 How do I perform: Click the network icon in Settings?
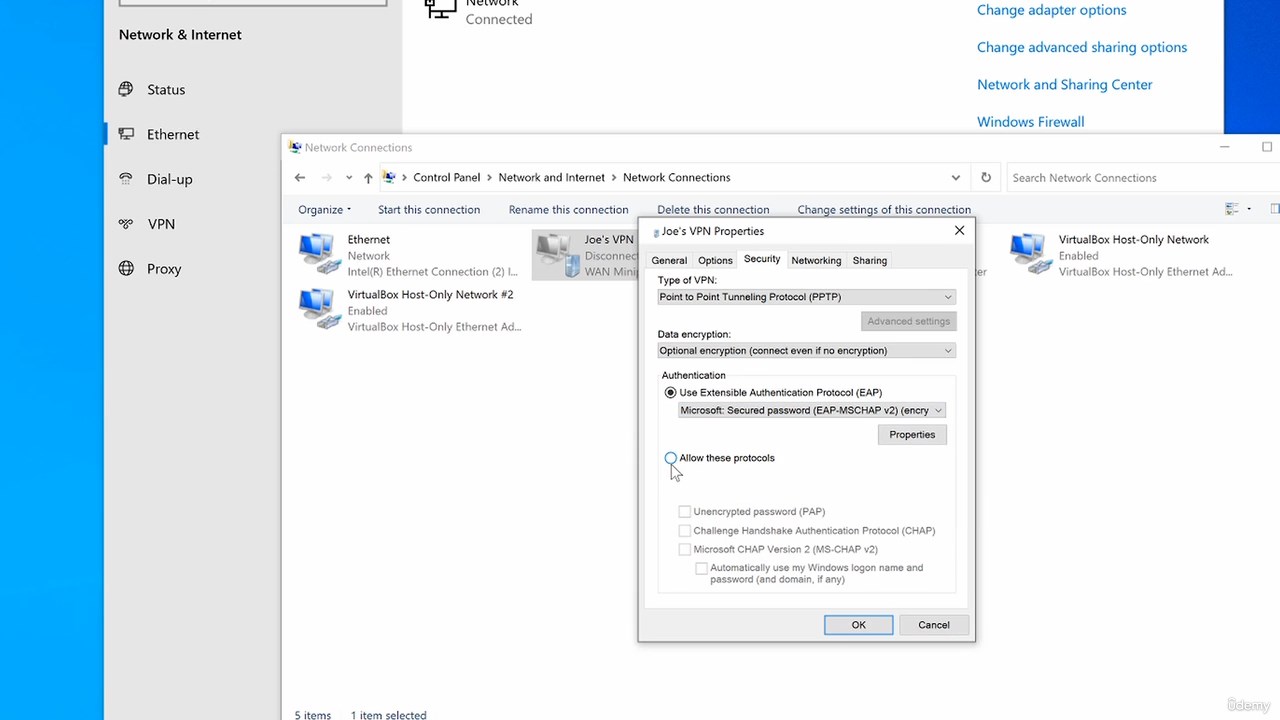tap(441, 9)
